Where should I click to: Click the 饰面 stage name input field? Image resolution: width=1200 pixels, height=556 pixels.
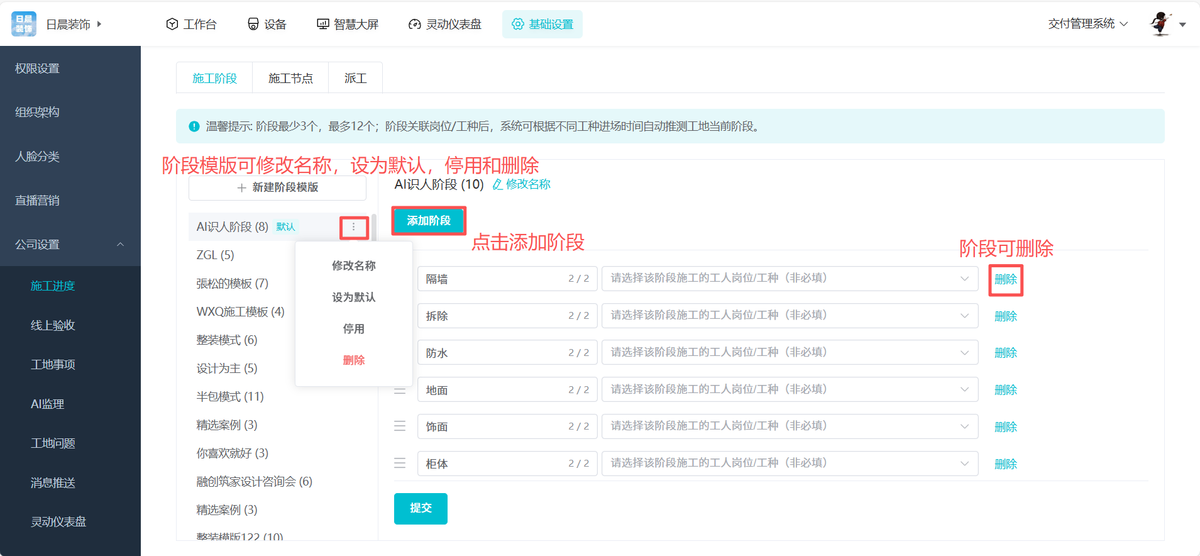(490, 426)
